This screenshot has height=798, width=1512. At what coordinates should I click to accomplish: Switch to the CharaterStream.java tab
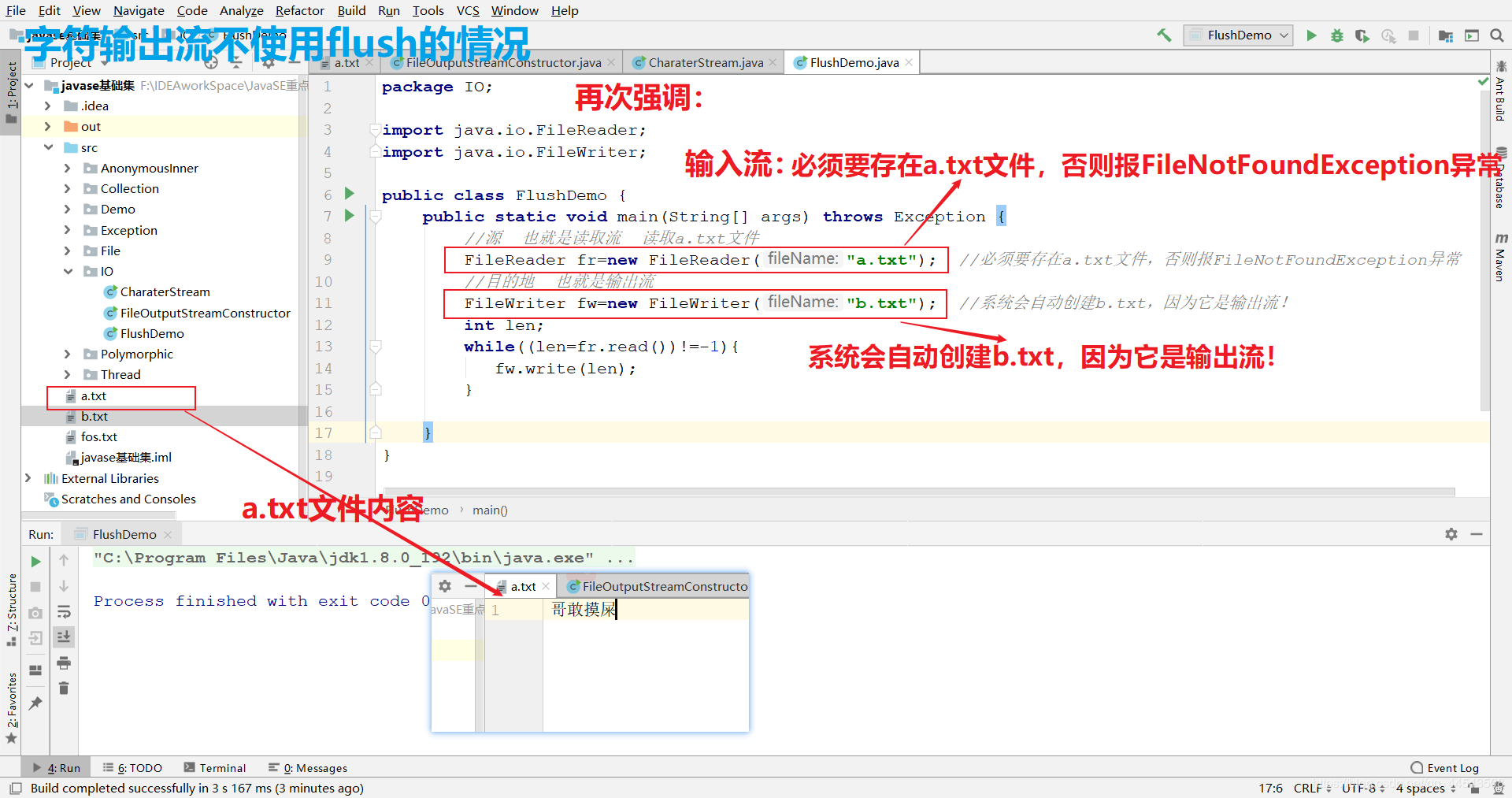coord(700,62)
